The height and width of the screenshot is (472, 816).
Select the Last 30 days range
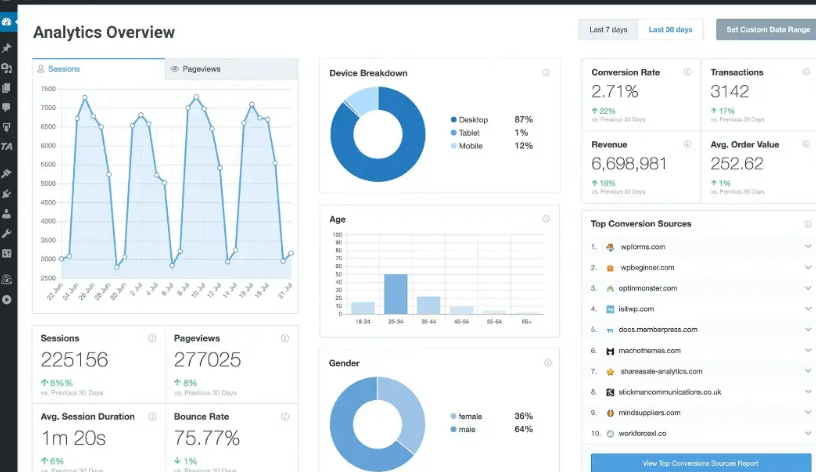670,30
